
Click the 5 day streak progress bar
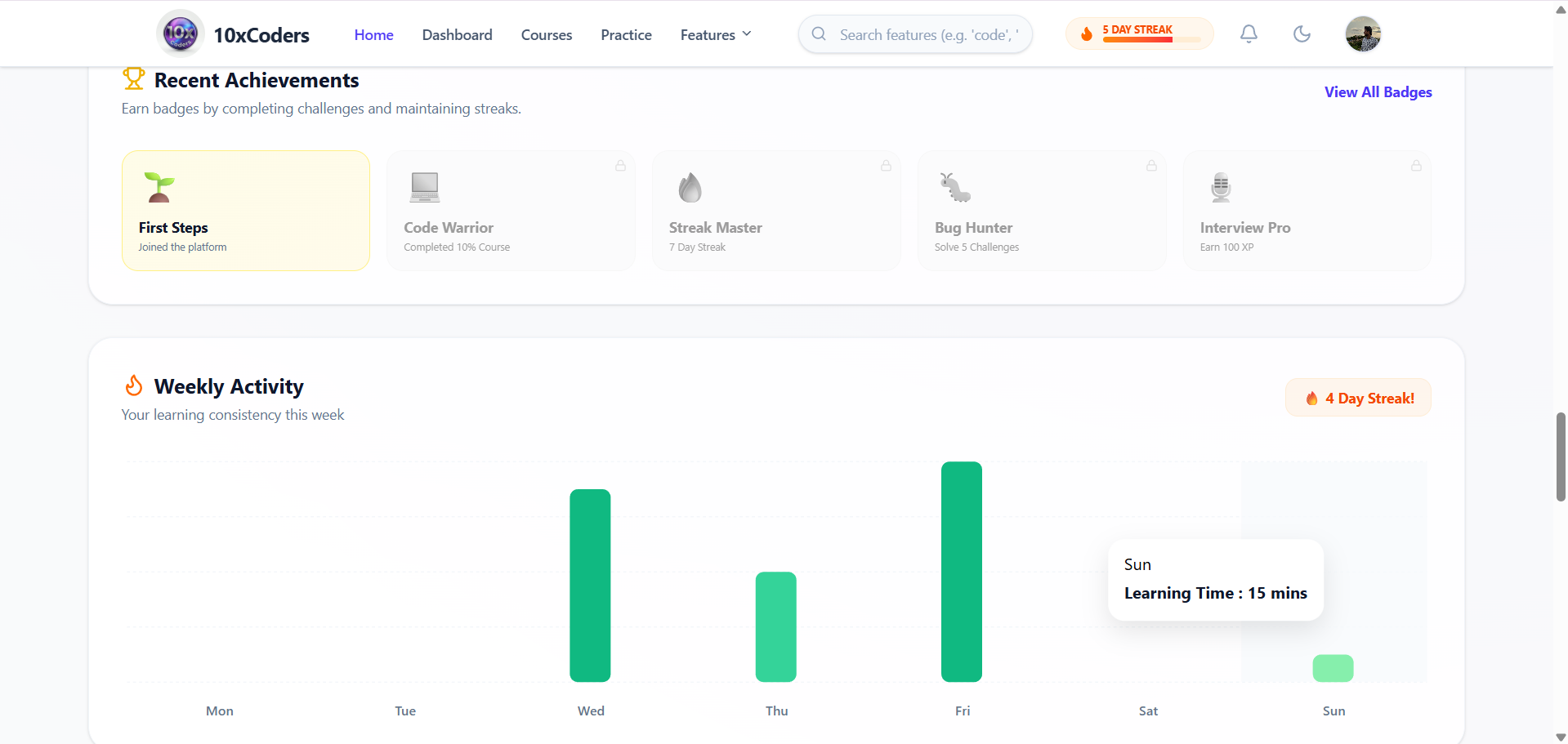pos(1152,39)
